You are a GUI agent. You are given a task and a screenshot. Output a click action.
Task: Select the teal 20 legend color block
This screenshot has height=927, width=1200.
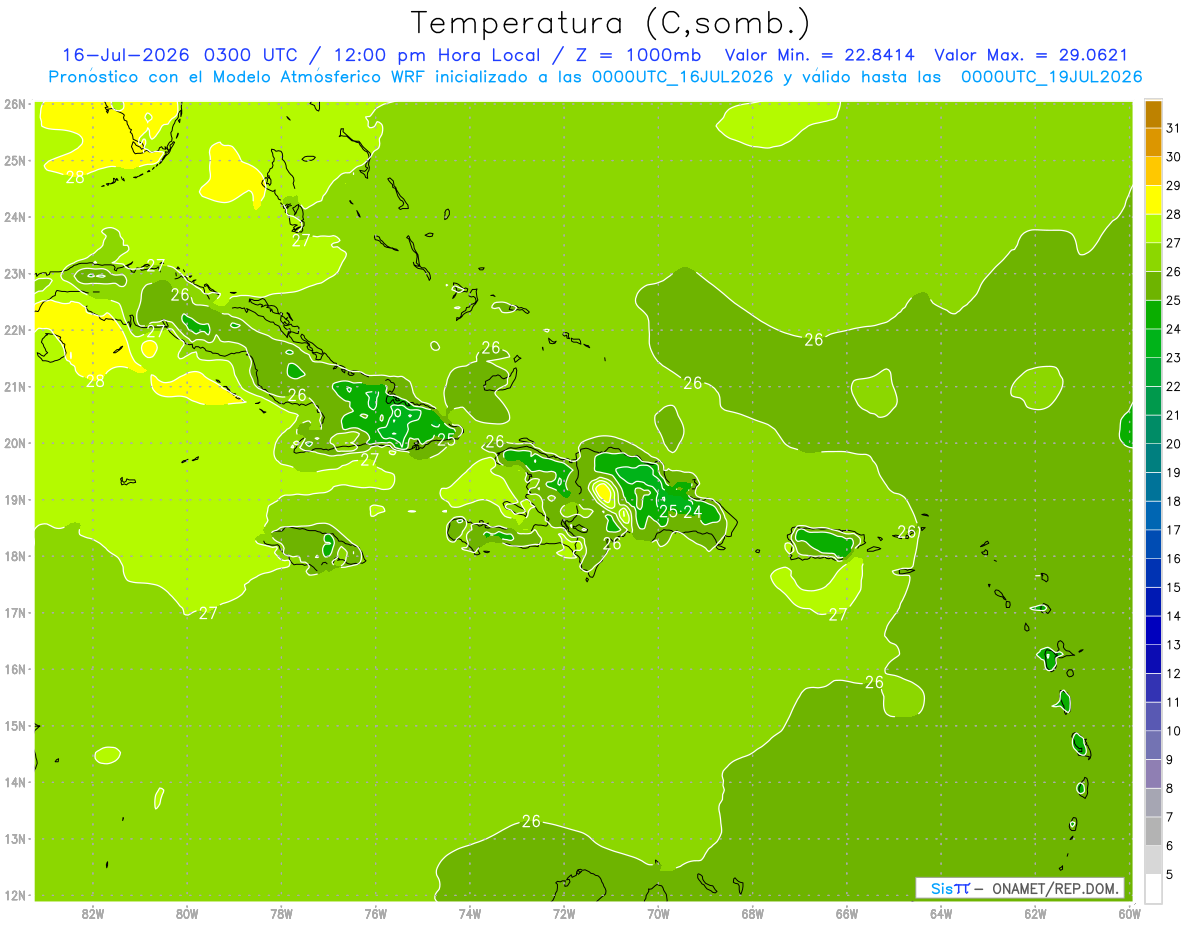click(1153, 430)
